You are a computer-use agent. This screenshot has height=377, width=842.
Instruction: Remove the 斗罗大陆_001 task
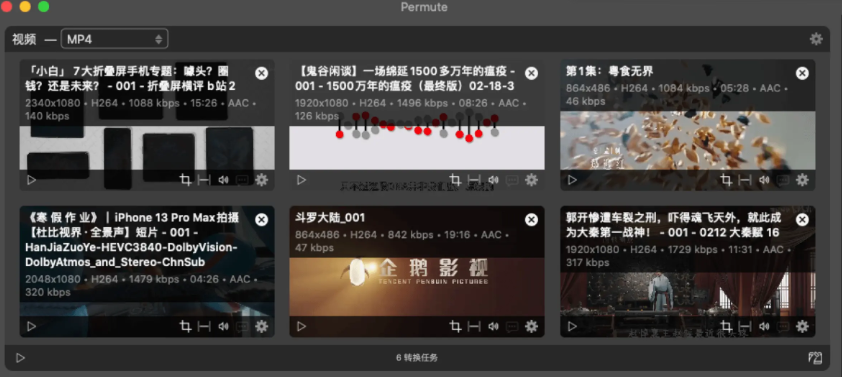click(531, 220)
